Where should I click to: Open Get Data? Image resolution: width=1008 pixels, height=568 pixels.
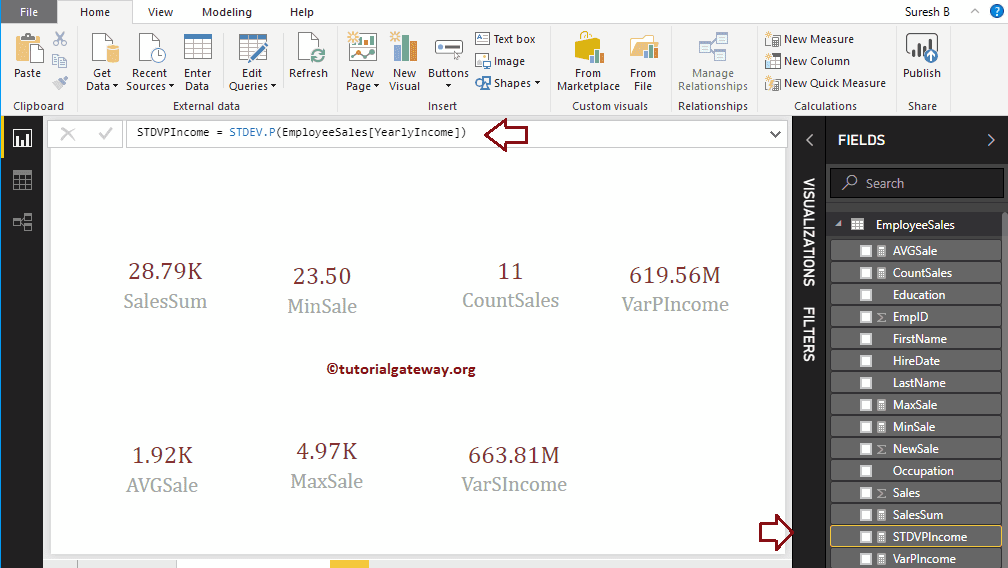coord(102,62)
